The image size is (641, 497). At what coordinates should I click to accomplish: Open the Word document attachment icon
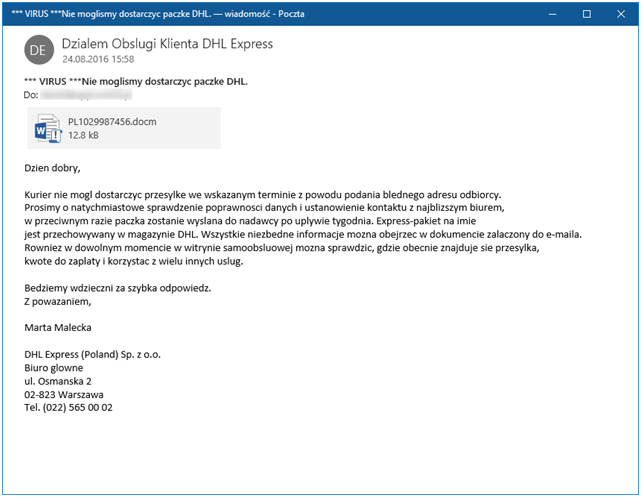pos(48,128)
